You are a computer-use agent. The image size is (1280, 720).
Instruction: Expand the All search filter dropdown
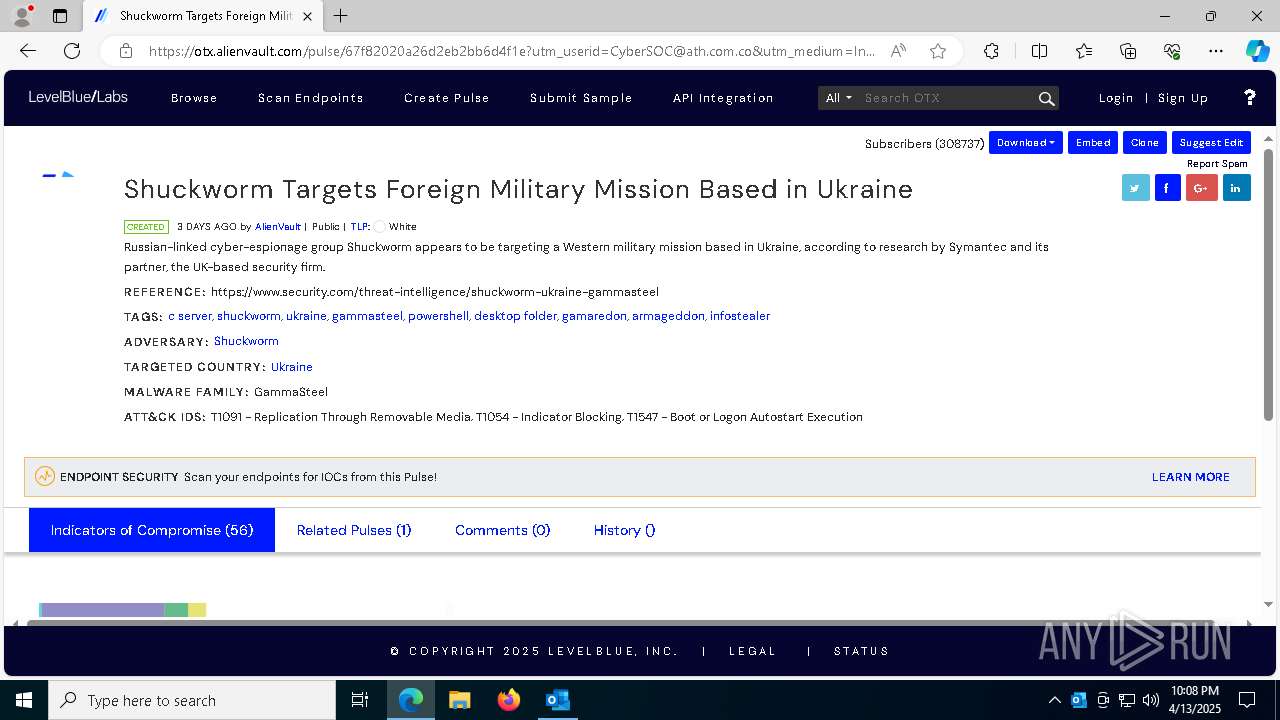838,98
